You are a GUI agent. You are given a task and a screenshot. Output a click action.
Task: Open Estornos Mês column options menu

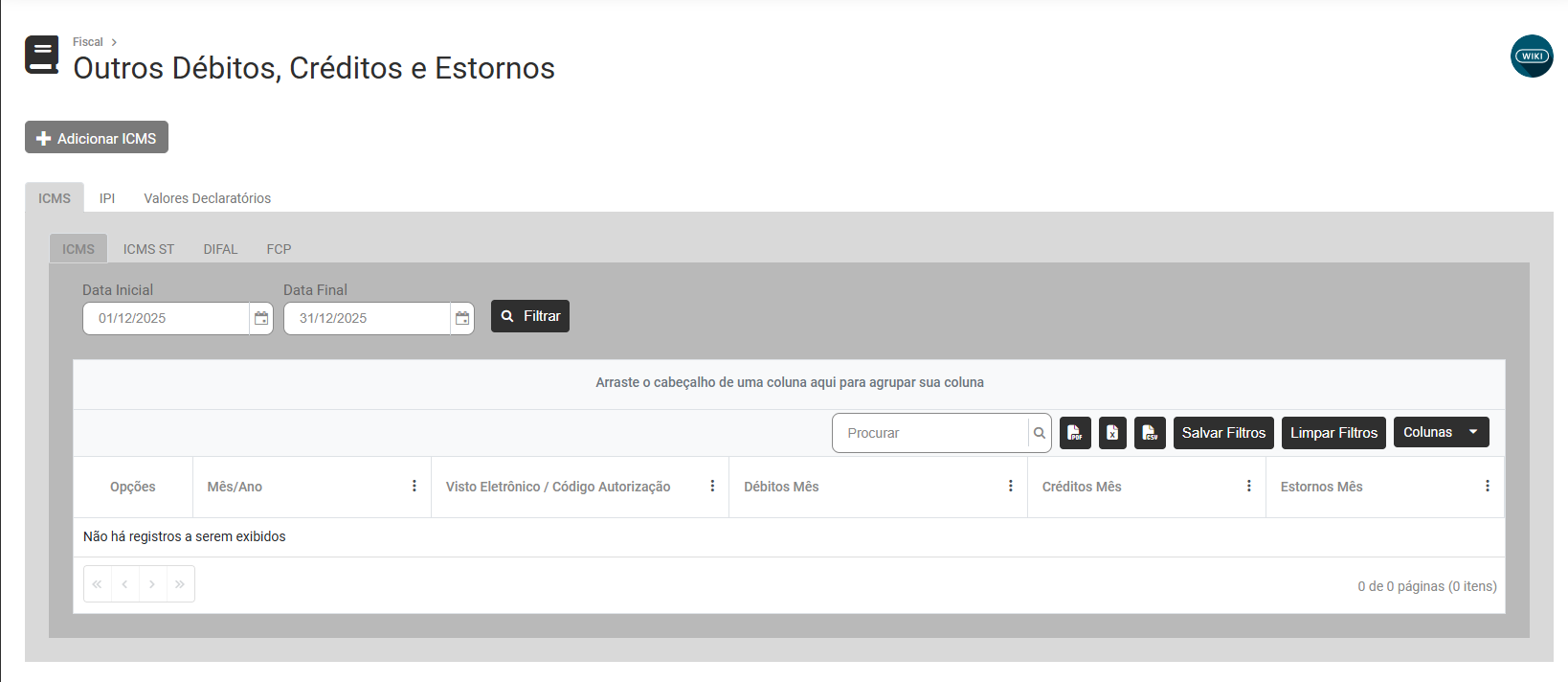pos(1488,487)
